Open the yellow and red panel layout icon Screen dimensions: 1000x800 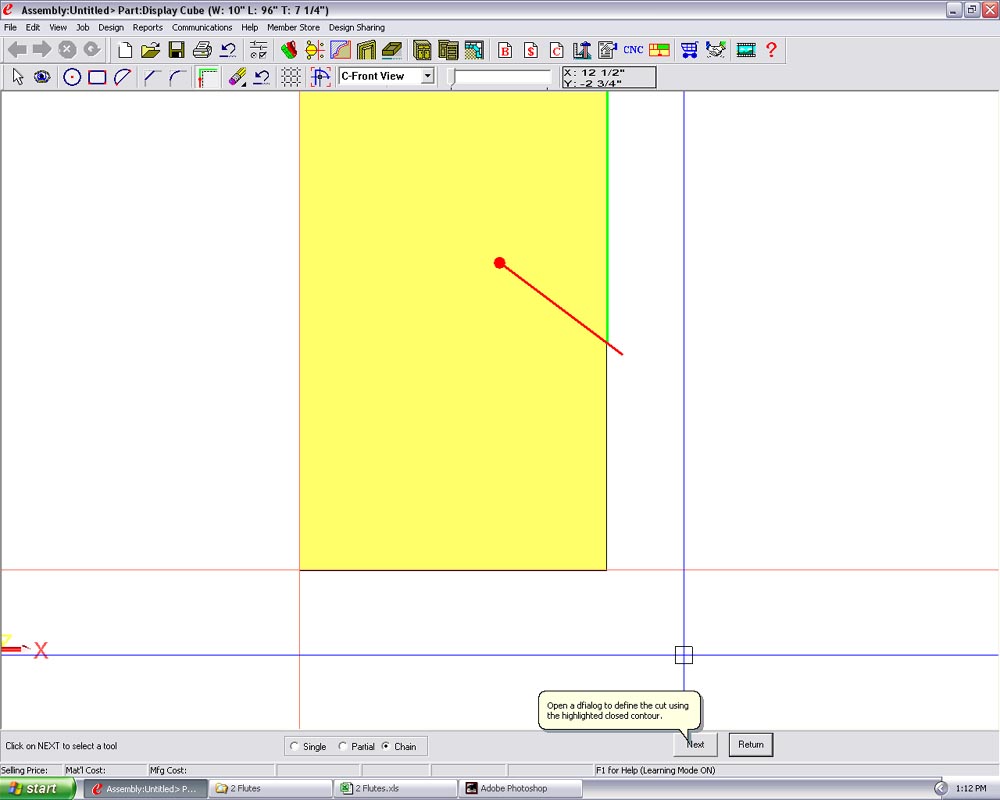click(659, 50)
